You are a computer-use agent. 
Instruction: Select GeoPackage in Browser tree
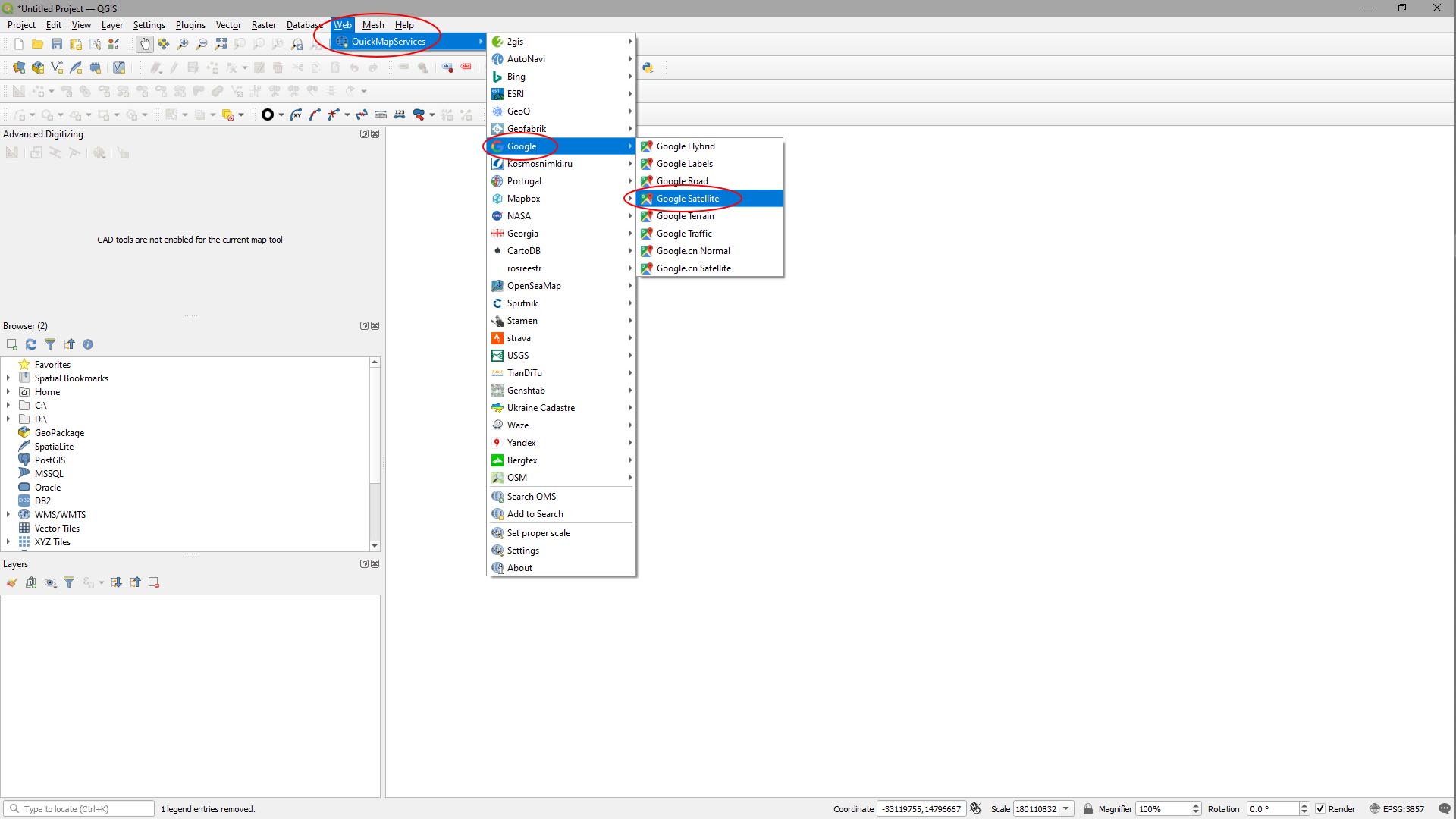pos(59,433)
